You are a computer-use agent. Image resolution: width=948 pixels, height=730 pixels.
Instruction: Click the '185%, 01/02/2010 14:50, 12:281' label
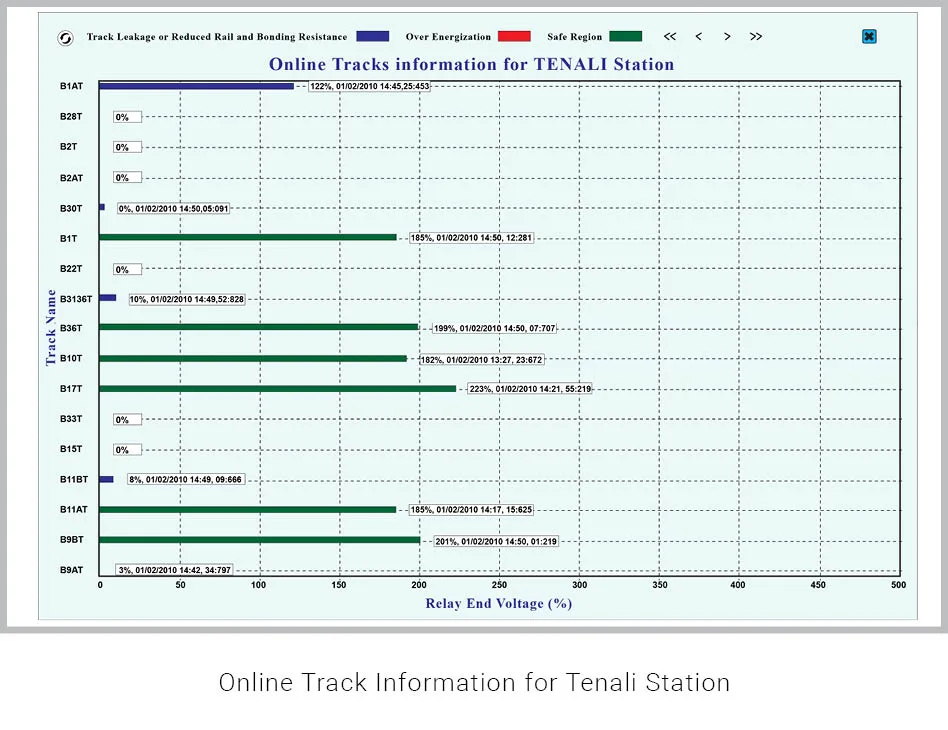472,238
